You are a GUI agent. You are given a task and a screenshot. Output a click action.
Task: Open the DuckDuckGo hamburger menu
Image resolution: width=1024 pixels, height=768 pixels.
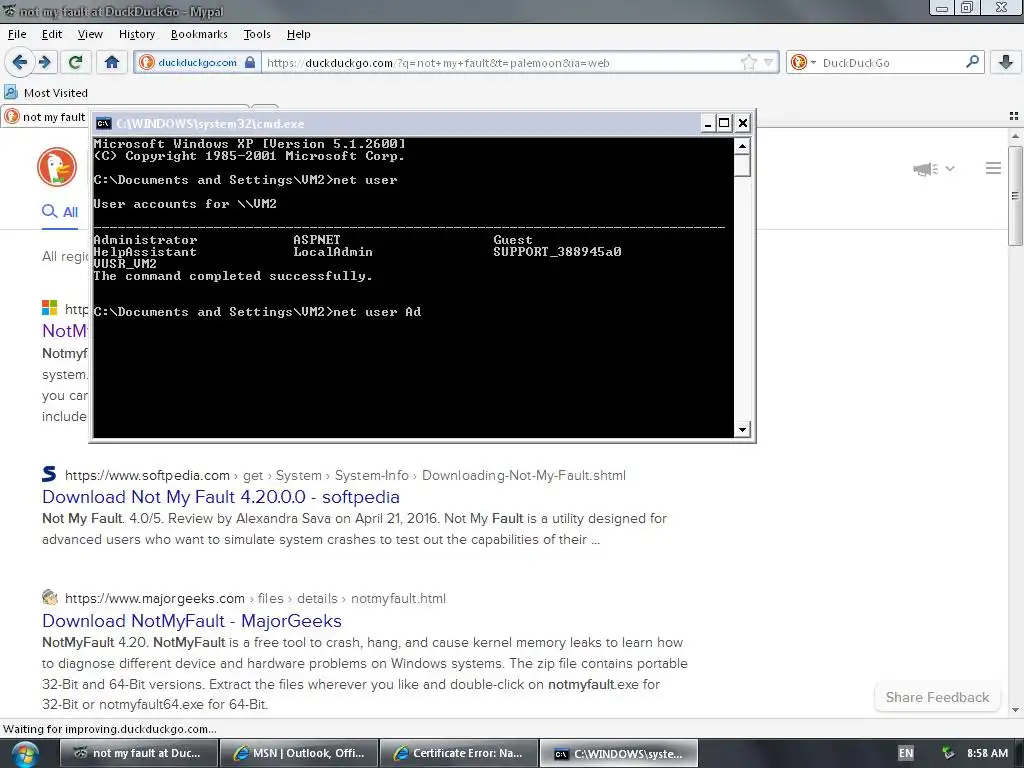pyautogui.click(x=993, y=168)
